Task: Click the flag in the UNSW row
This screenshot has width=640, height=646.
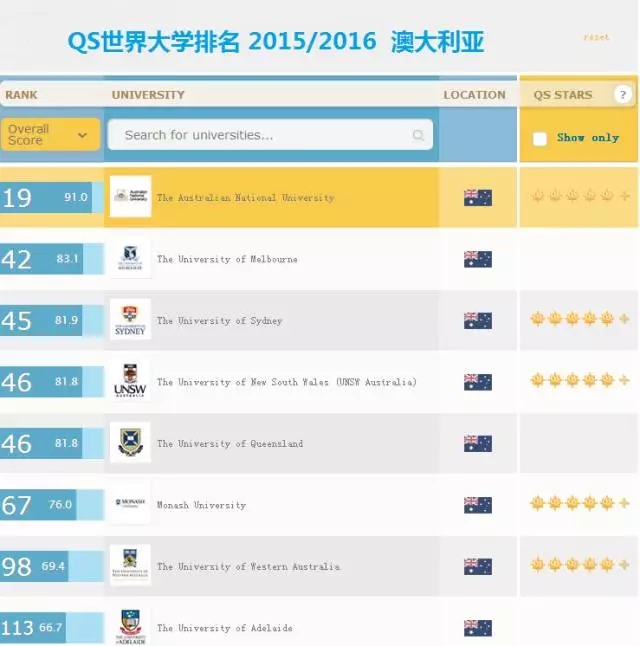Action: [x=478, y=382]
